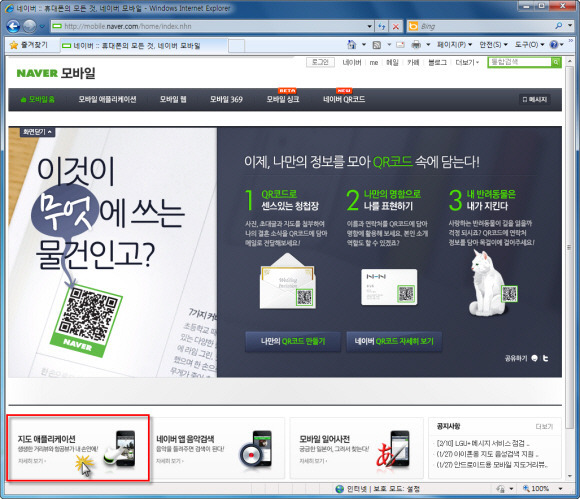Open notice 안드로이드용 모바일 지도거리뷰

[x=492, y=464]
